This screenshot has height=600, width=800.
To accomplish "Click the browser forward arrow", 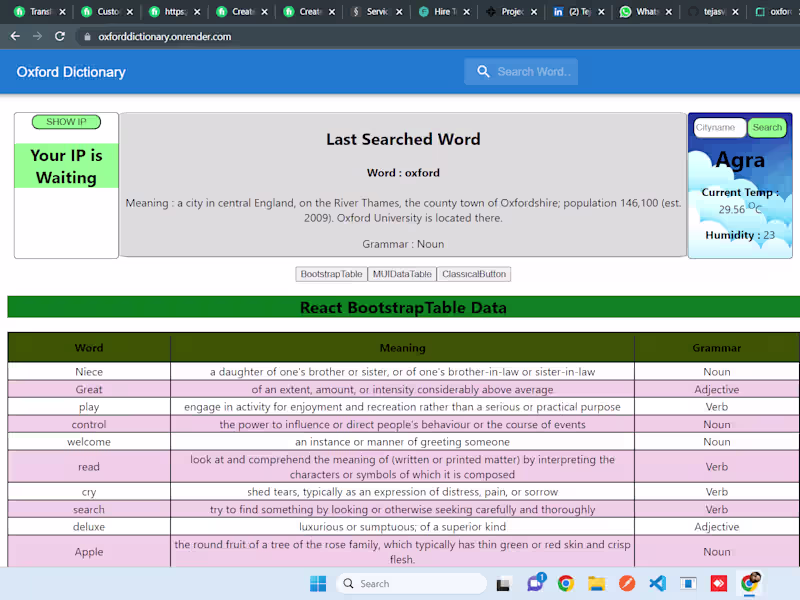I will (37, 36).
